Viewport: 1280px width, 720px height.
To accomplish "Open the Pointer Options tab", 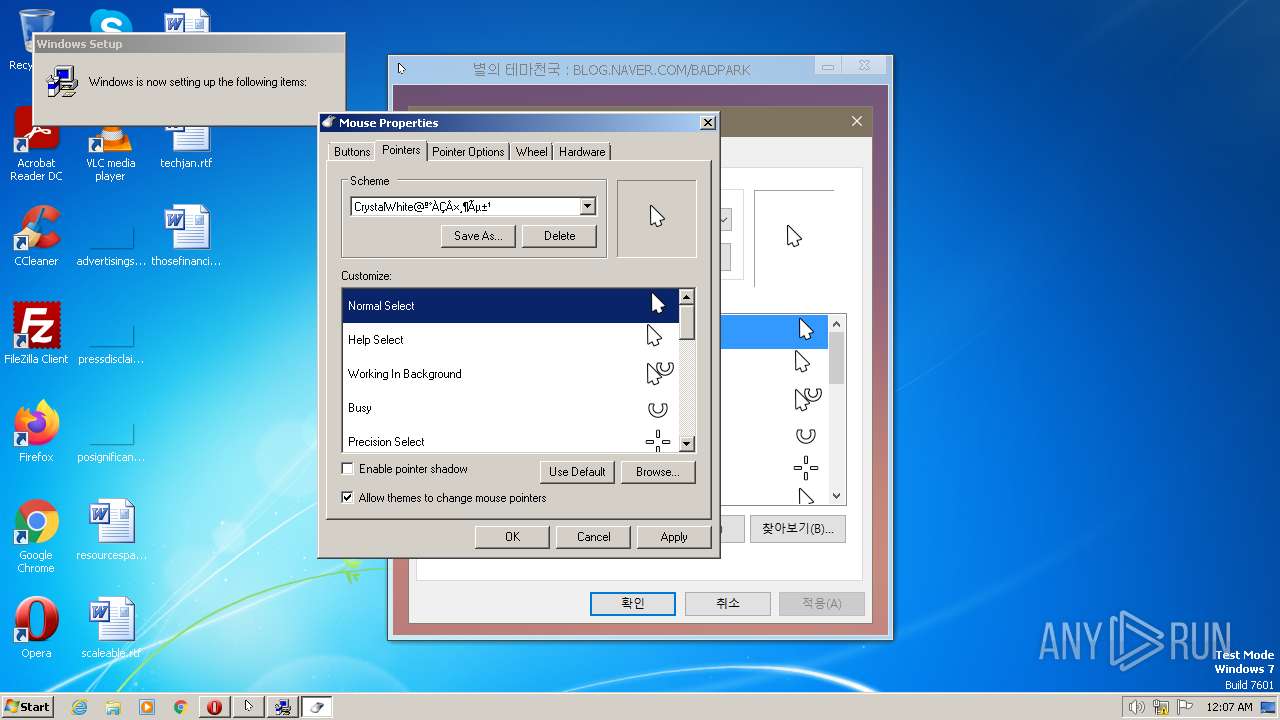I will 468,152.
